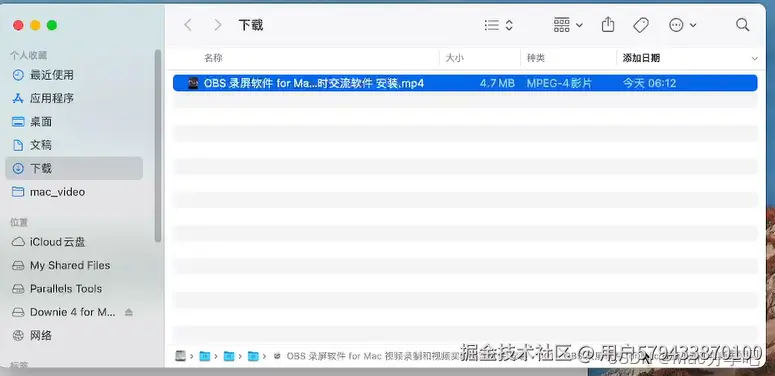Open 应用程序 in the sidebar

[74, 98]
